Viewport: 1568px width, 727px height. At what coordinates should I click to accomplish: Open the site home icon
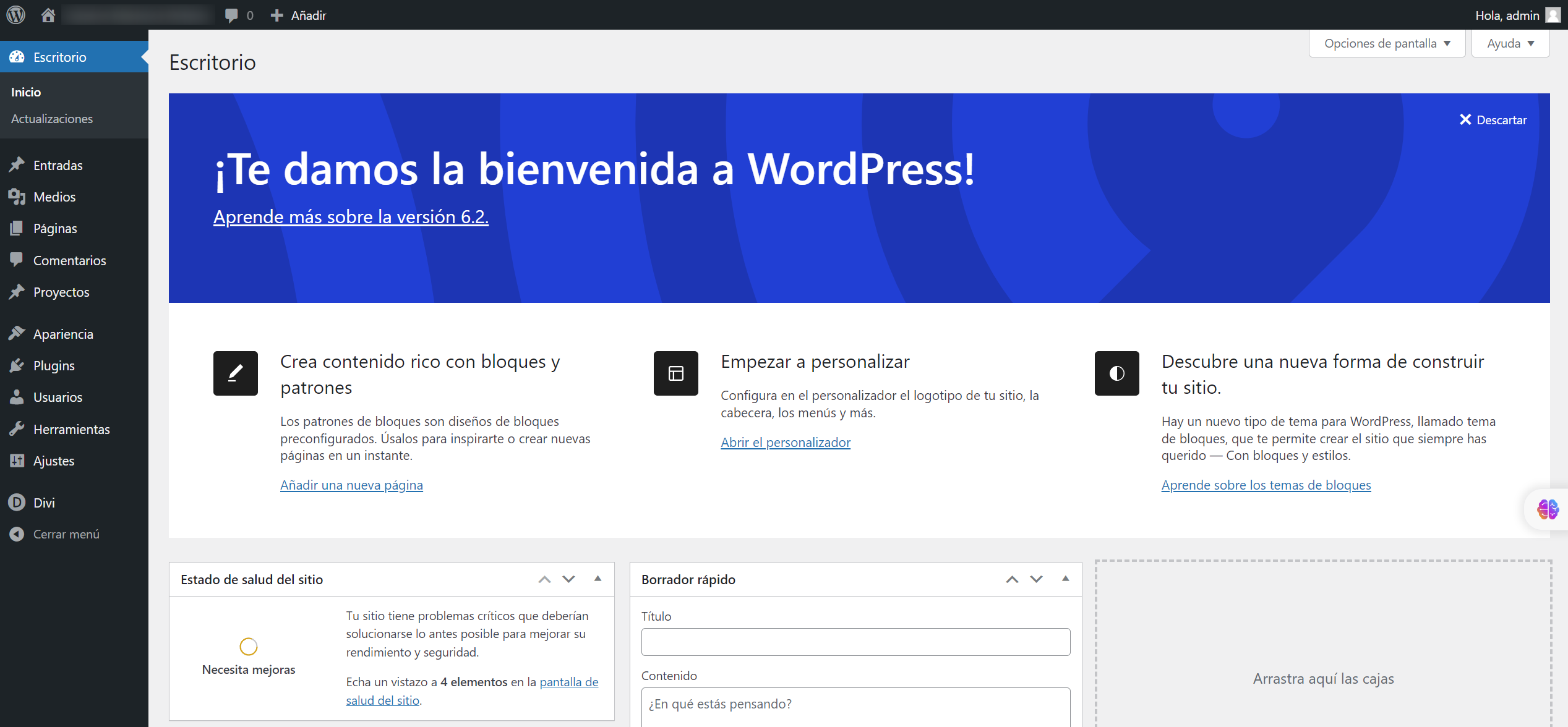coord(48,15)
